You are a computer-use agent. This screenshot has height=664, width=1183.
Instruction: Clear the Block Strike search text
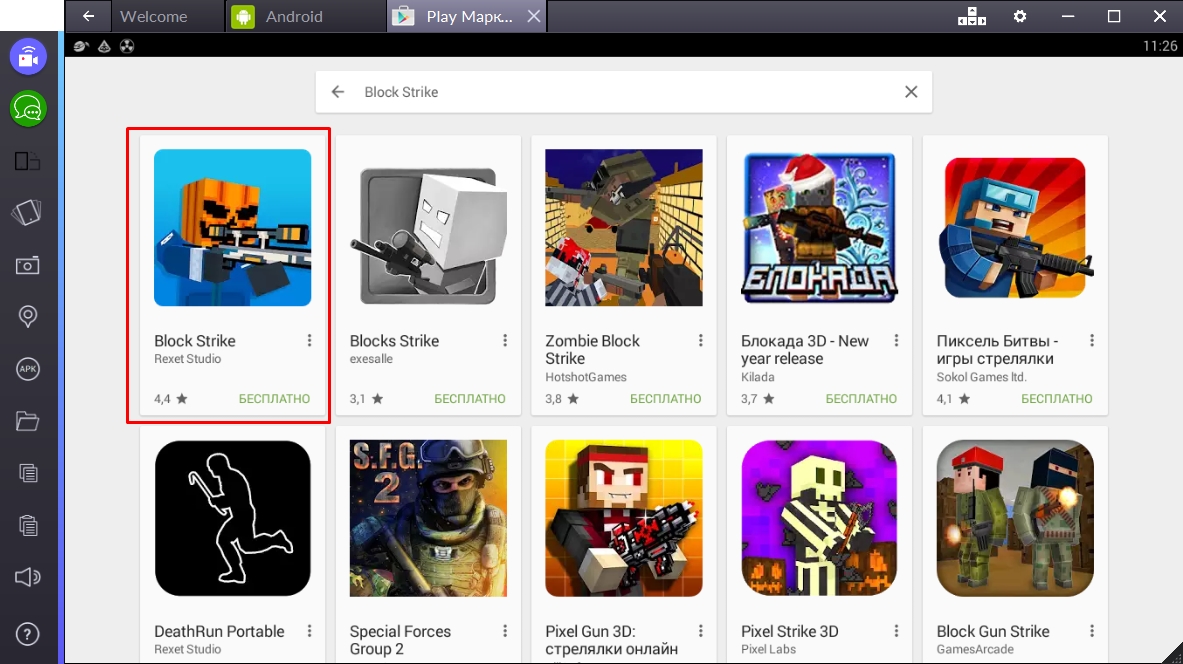click(x=911, y=92)
